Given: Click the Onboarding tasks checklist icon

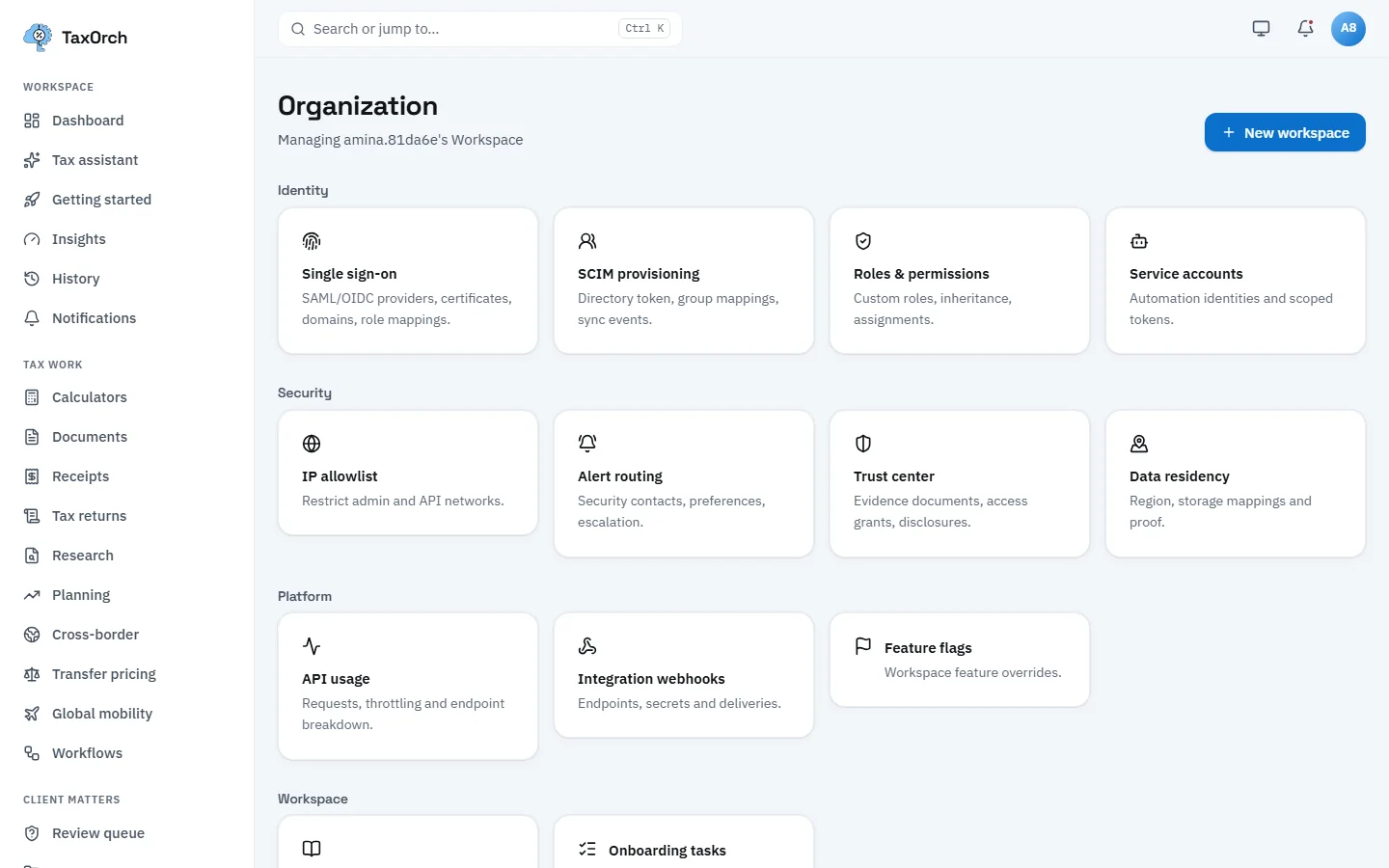Looking at the screenshot, I should point(587,849).
